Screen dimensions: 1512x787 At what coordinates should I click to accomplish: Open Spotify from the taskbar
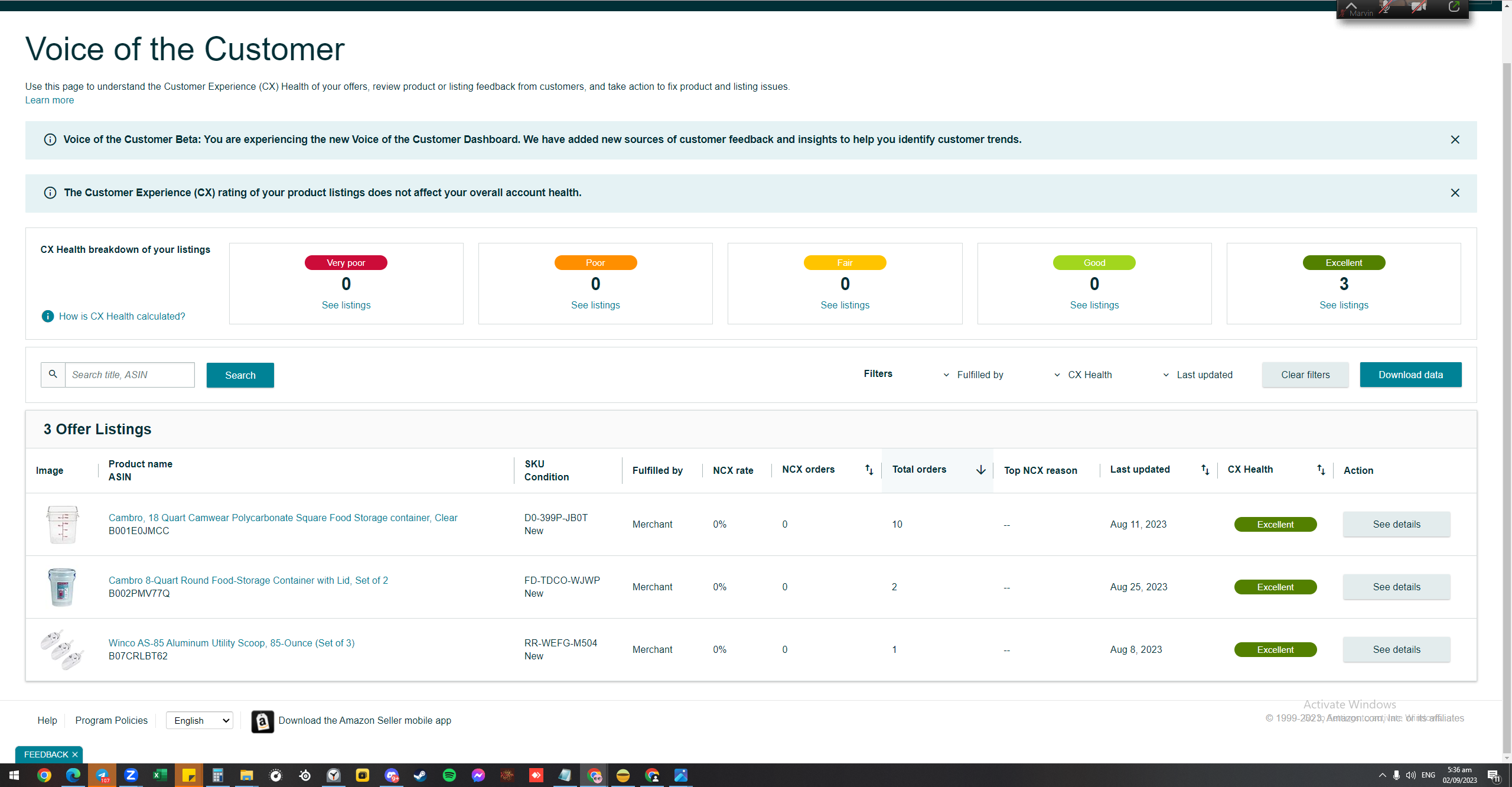449,775
